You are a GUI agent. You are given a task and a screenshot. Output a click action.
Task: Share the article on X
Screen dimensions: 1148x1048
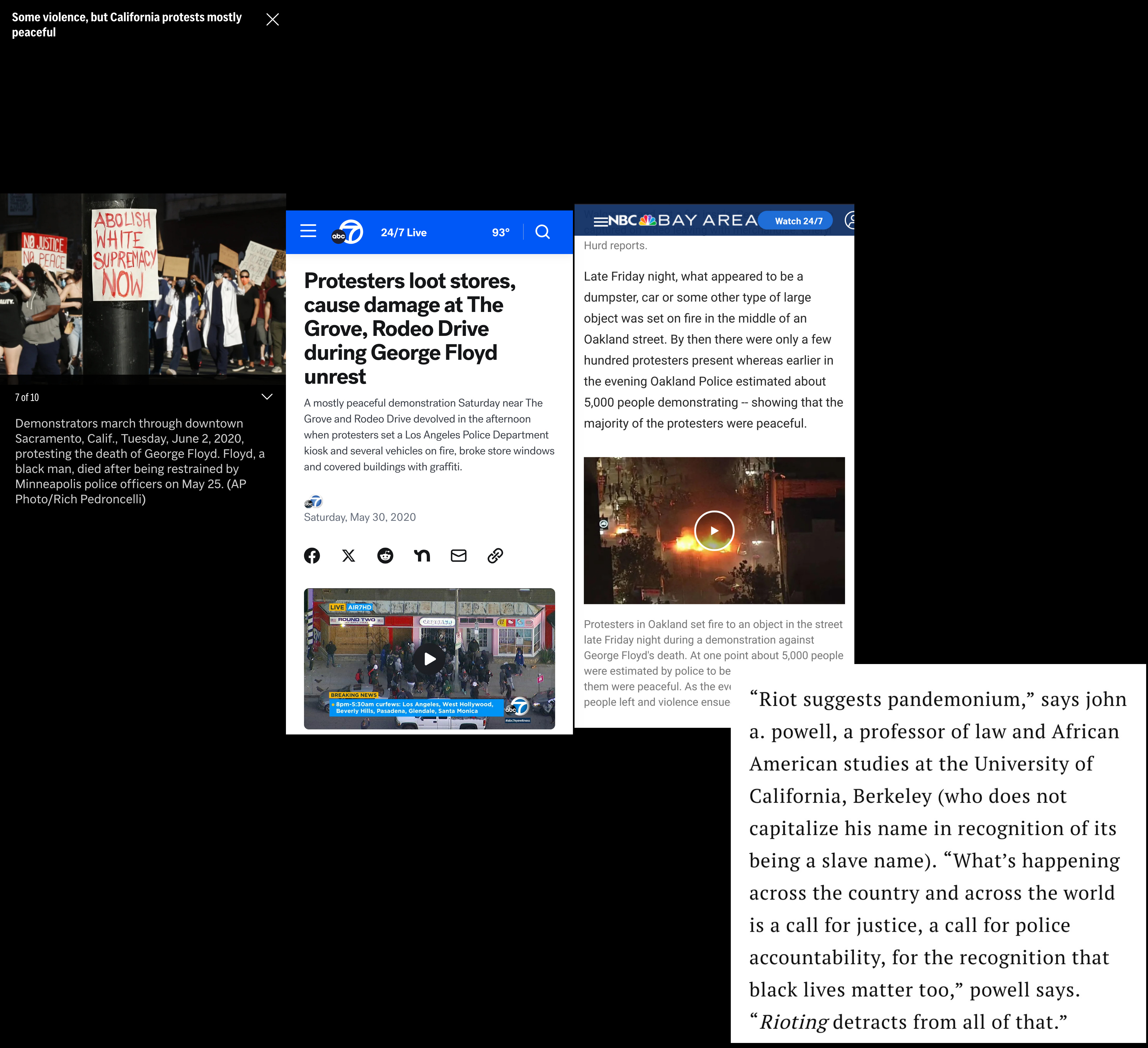[348, 556]
